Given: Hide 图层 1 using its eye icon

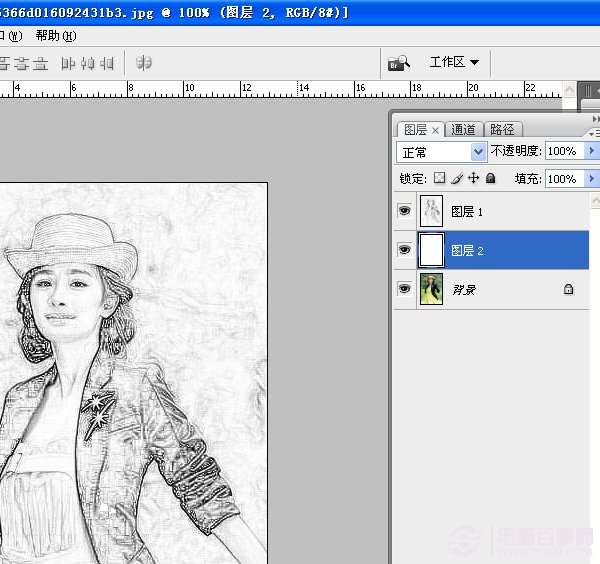Looking at the screenshot, I should point(405,212).
